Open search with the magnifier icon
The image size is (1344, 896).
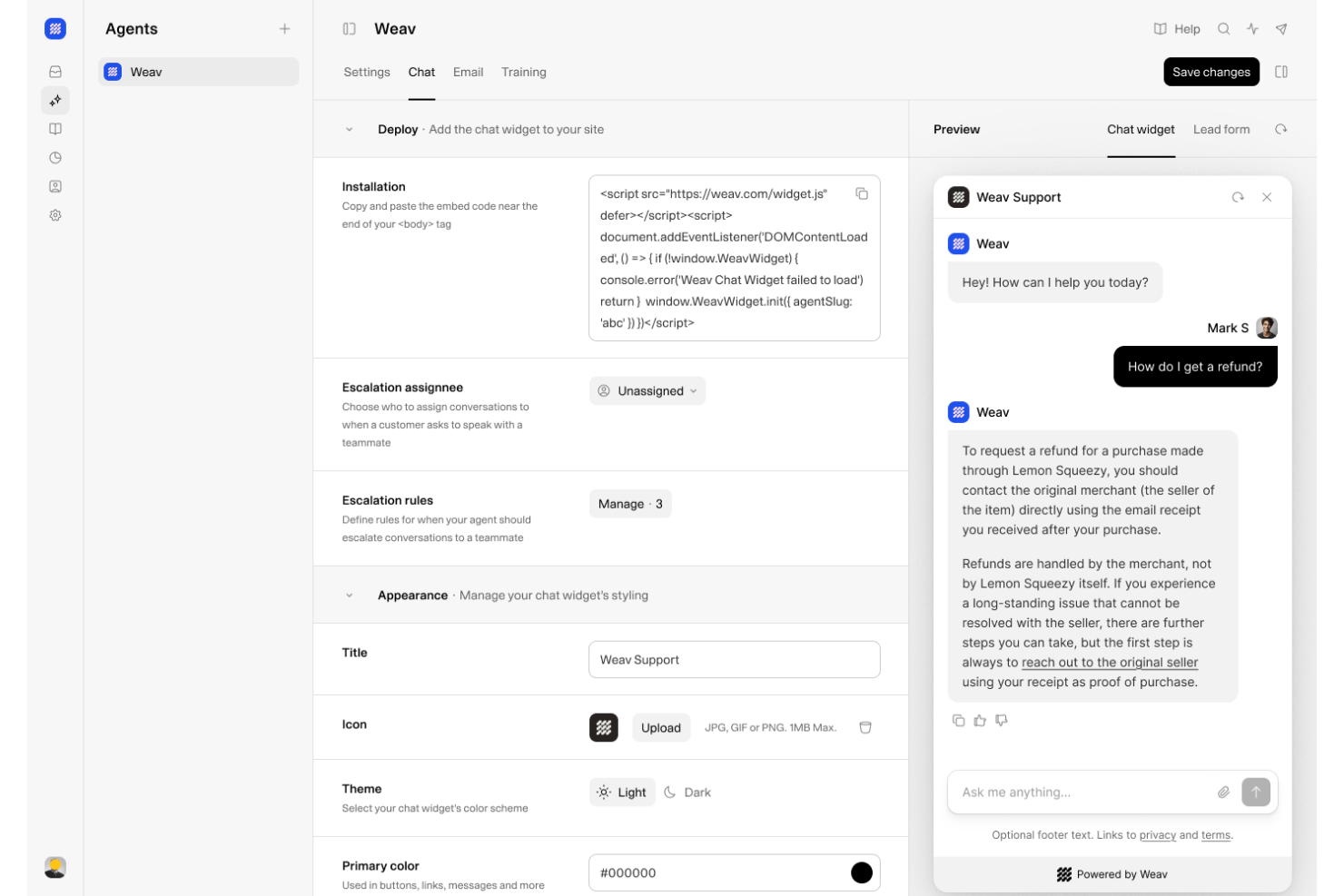(1224, 29)
